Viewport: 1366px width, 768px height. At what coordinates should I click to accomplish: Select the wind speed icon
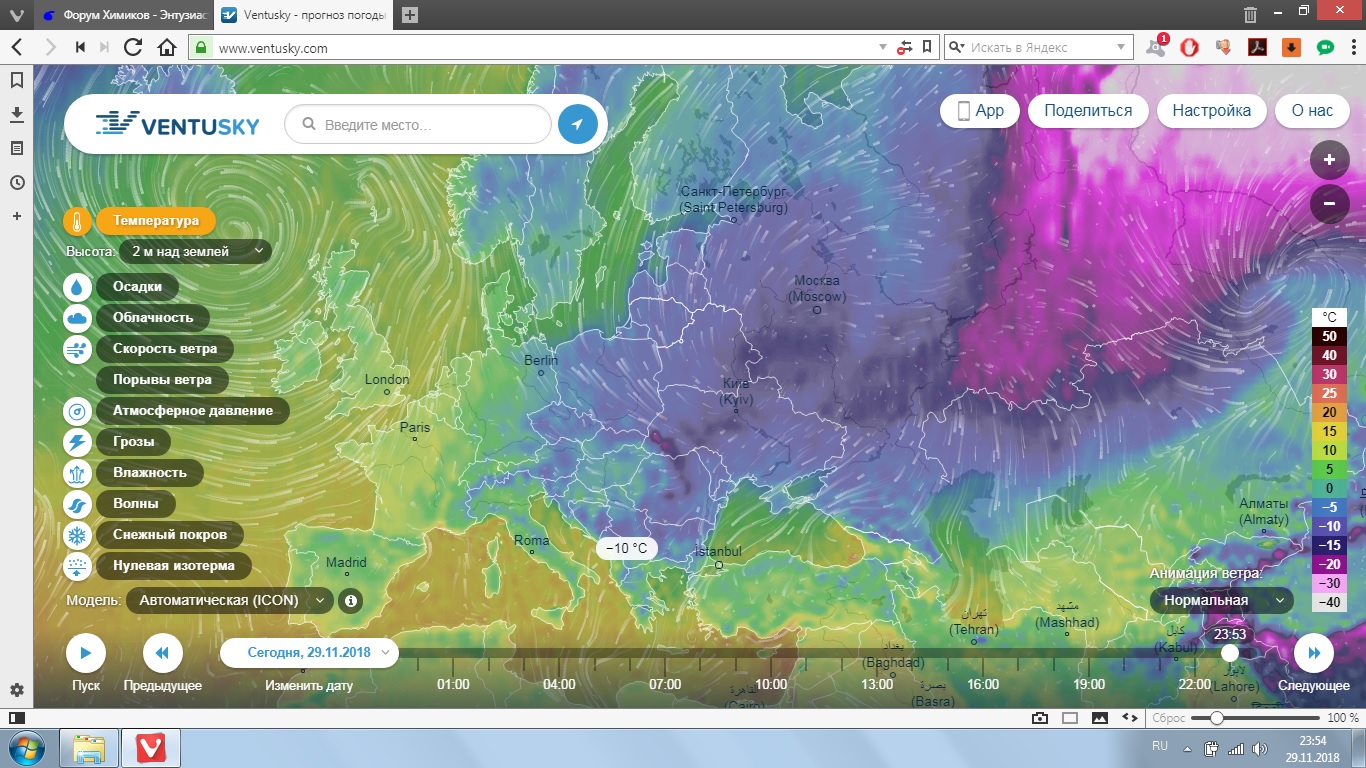tap(77, 349)
